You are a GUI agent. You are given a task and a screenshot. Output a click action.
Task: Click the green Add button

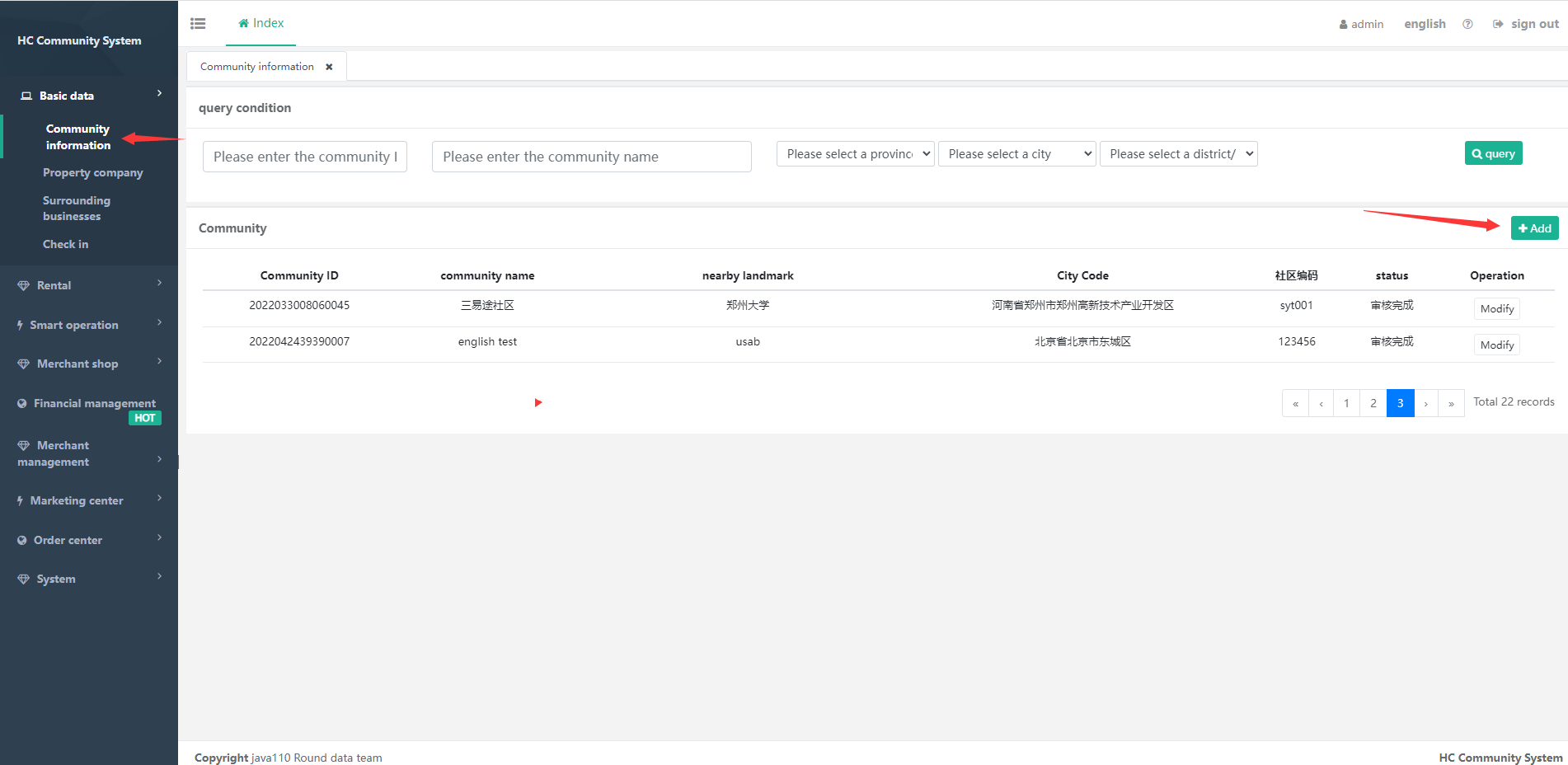click(1534, 228)
